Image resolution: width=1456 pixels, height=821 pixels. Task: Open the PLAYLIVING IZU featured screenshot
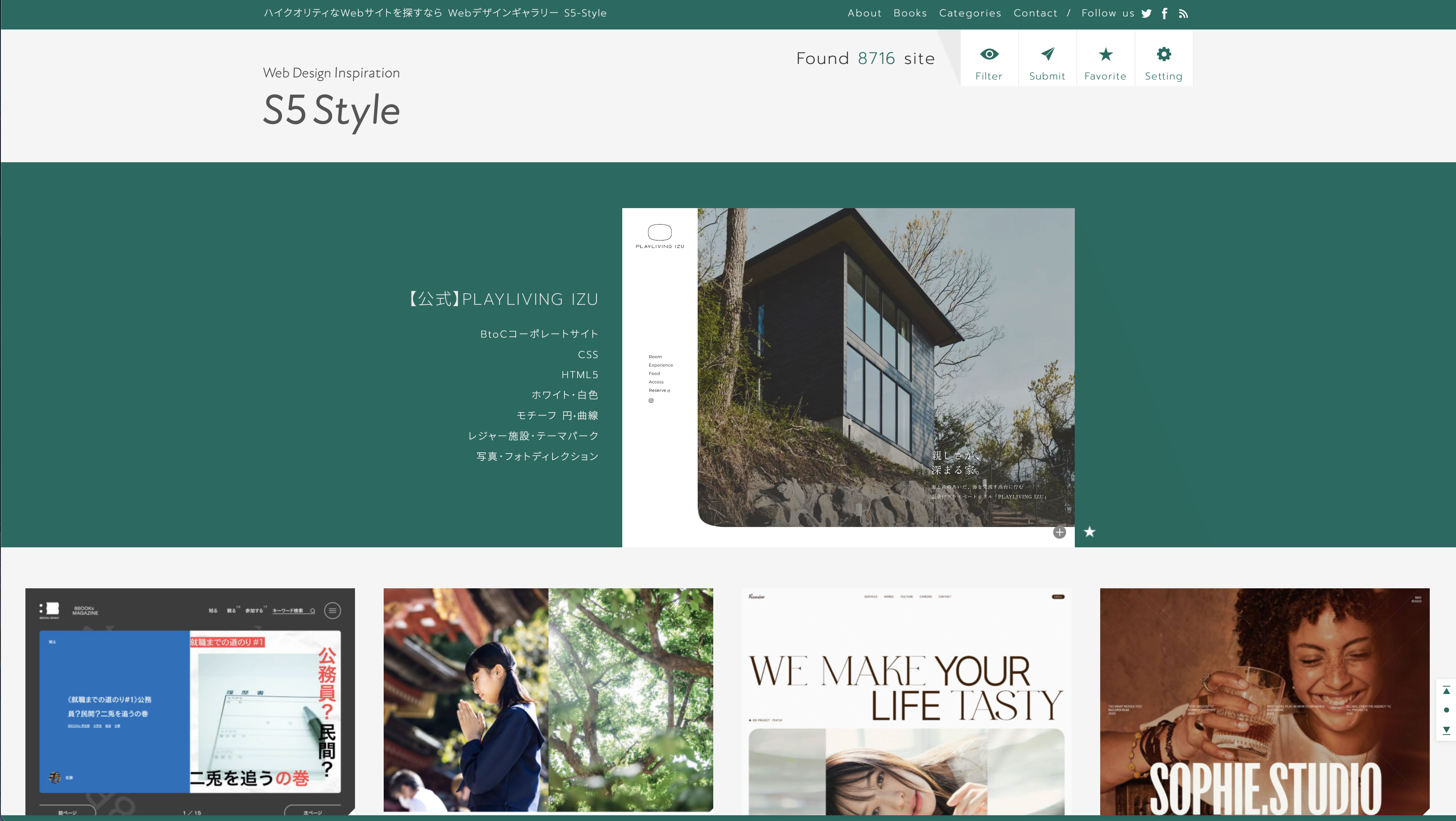pyautogui.click(x=849, y=377)
